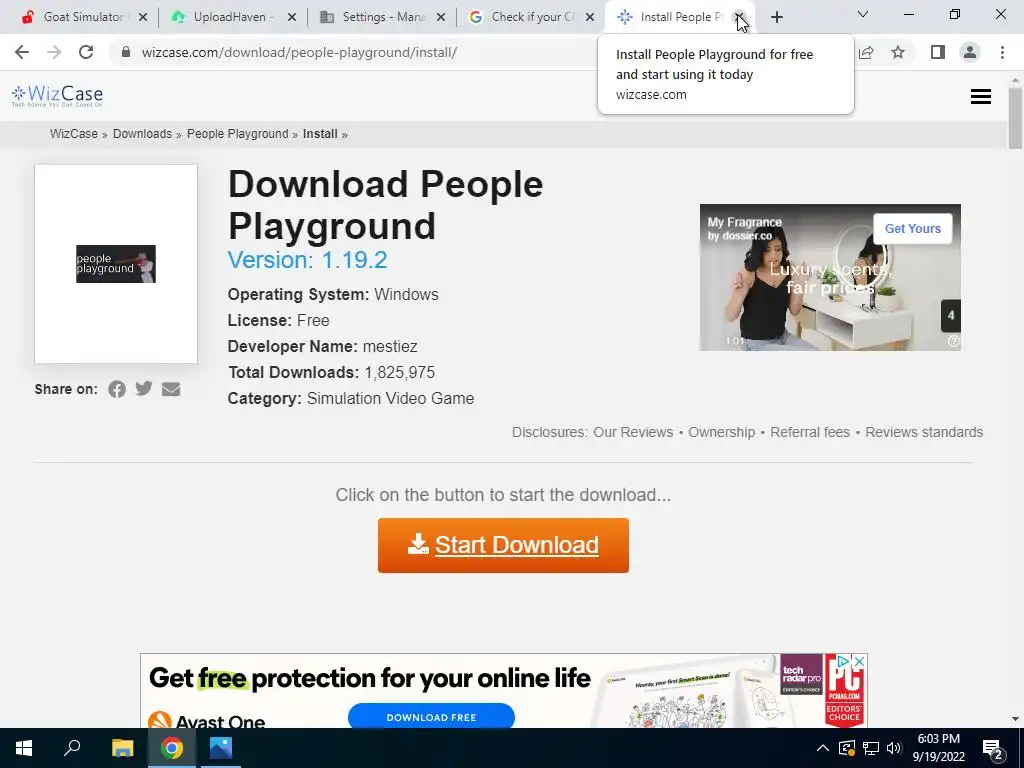This screenshot has height=768, width=1024.
Task: Click the info icon on the fragrance ad
Action: (x=953, y=341)
